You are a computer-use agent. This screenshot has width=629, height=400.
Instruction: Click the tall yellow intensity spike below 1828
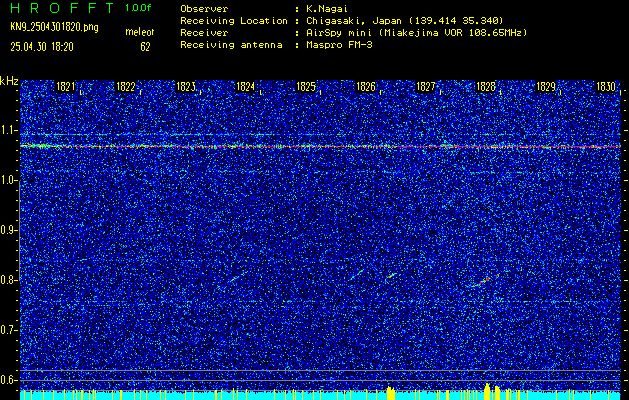pos(487,392)
